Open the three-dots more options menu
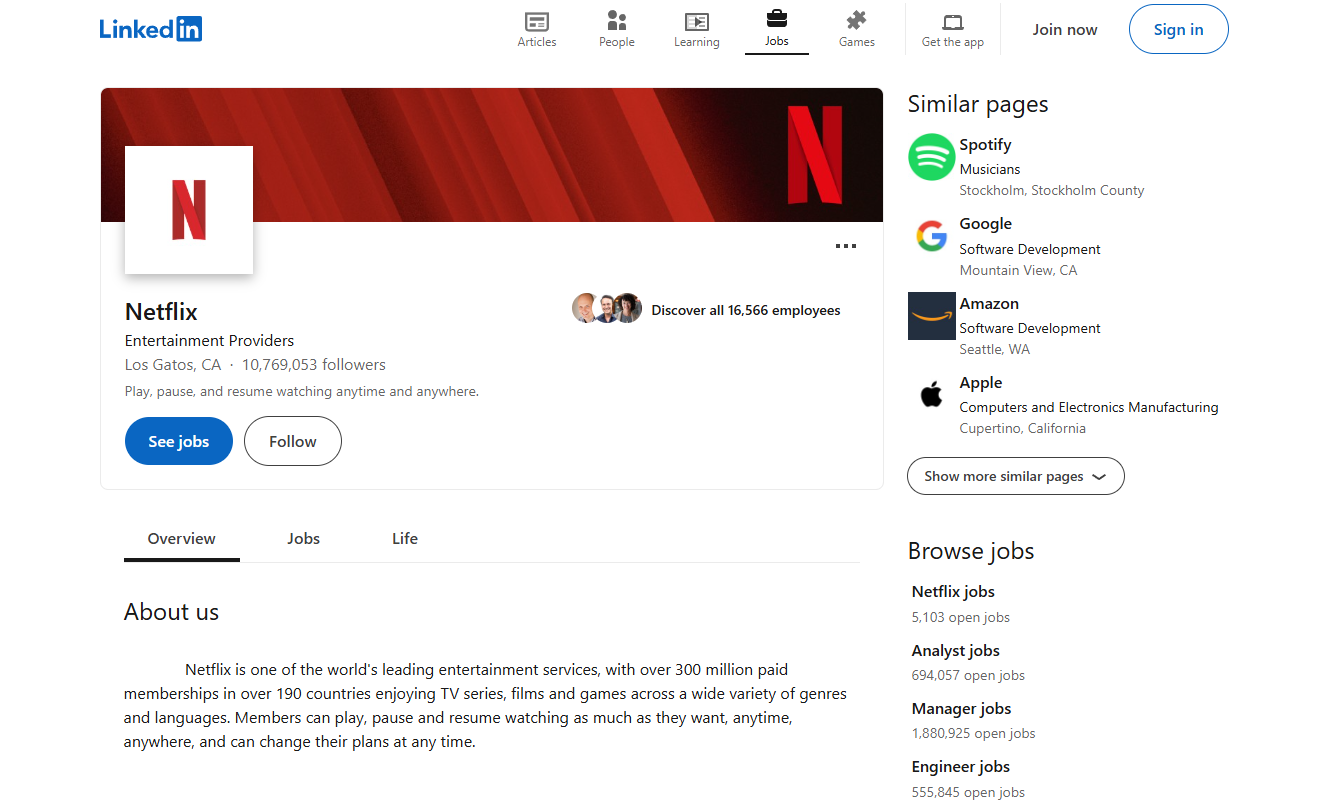 [x=846, y=246]
